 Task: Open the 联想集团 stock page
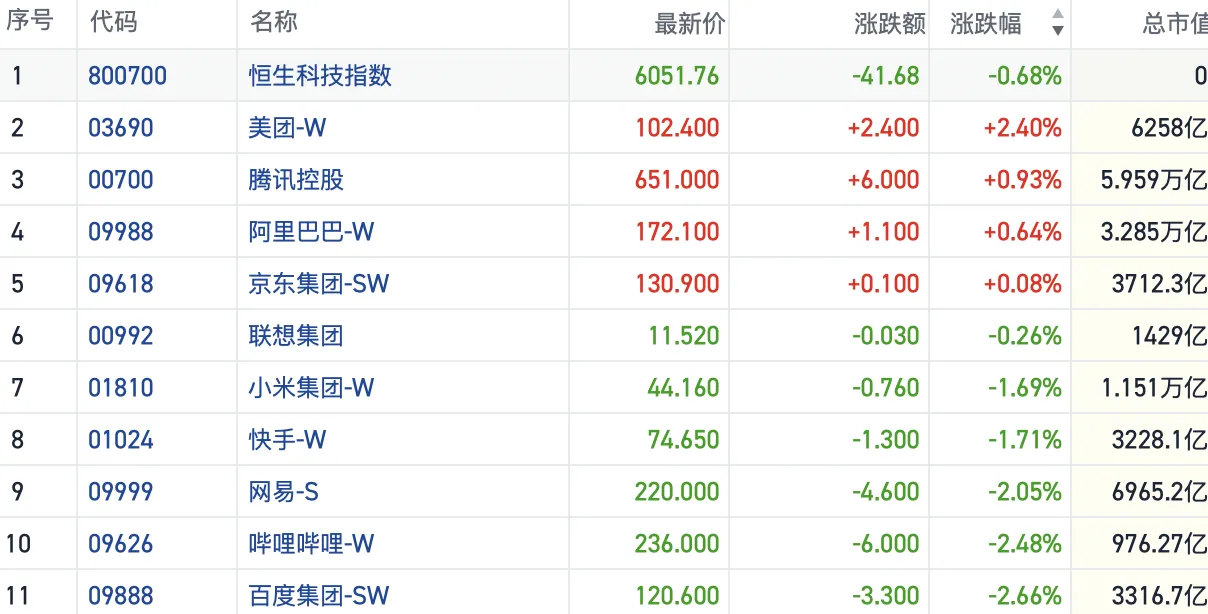[x=296, y=336]
